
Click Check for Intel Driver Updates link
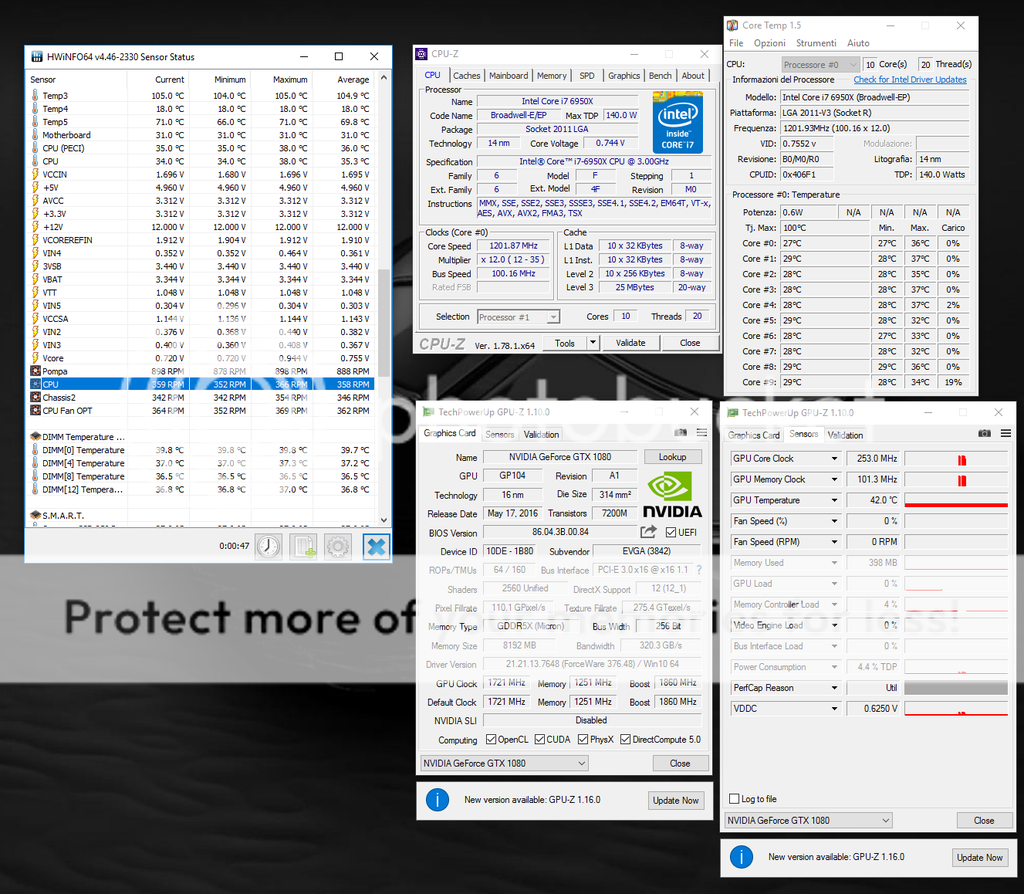tap(909, 80)
